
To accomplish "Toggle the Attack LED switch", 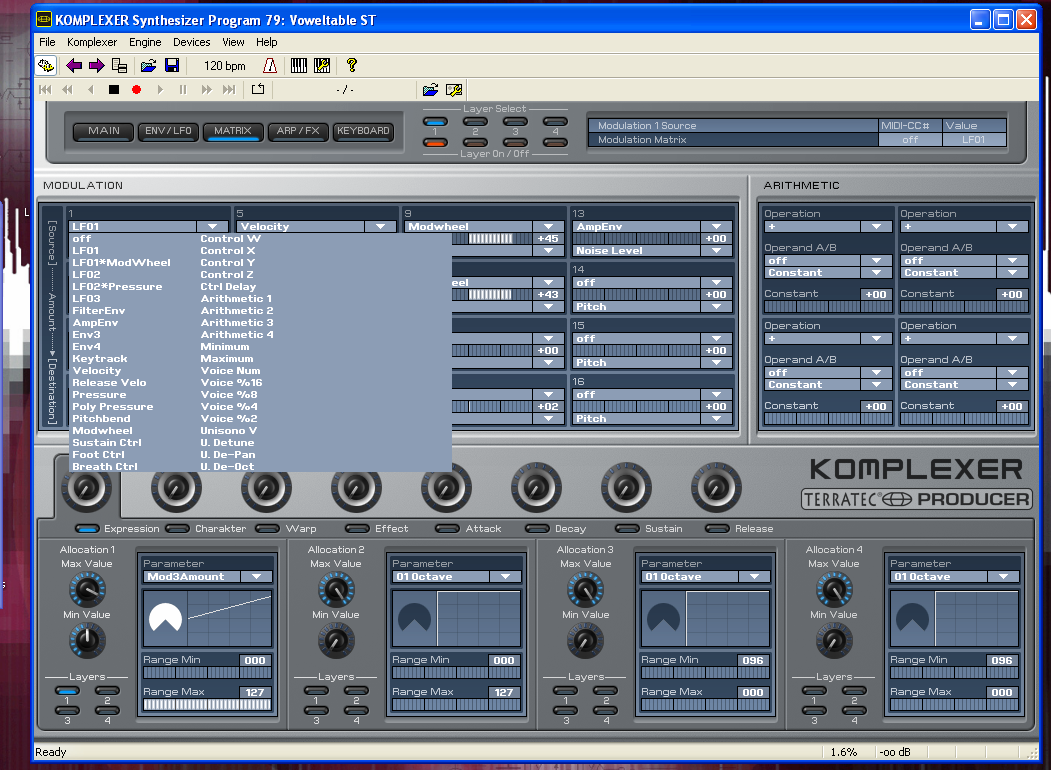I will pos(448,529).
